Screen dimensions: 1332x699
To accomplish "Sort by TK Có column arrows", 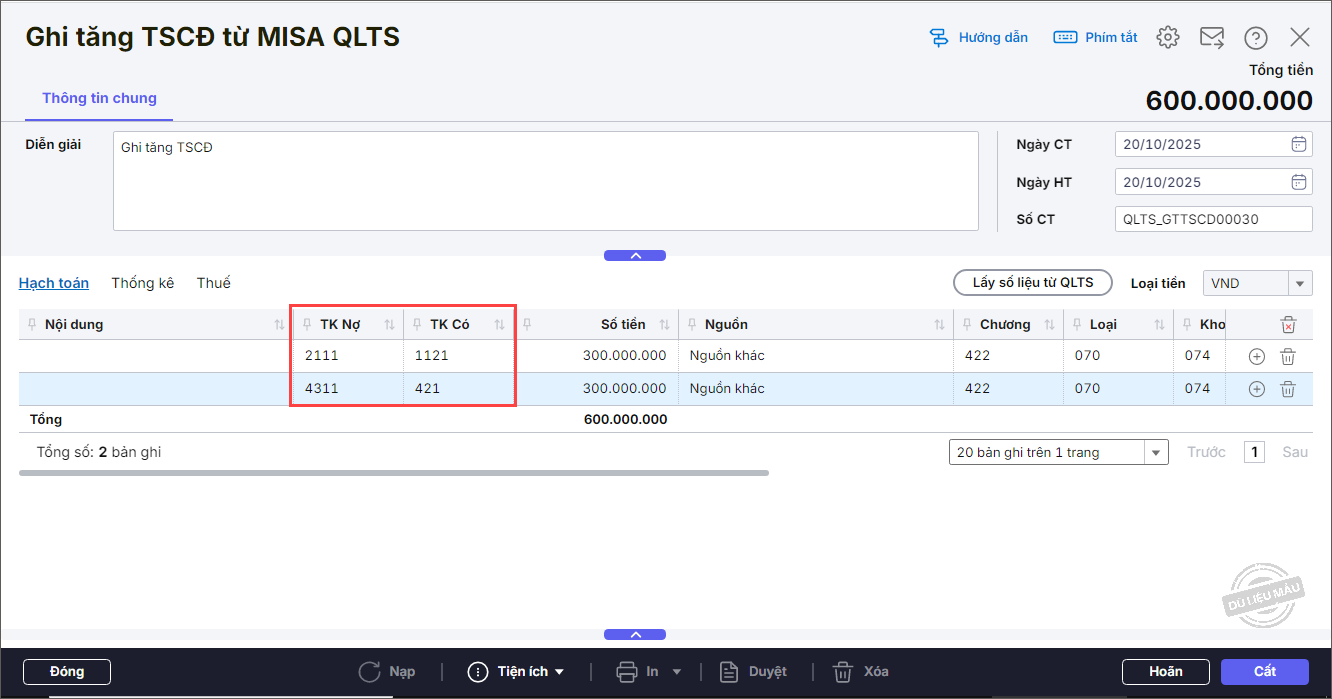I will 499,325.
